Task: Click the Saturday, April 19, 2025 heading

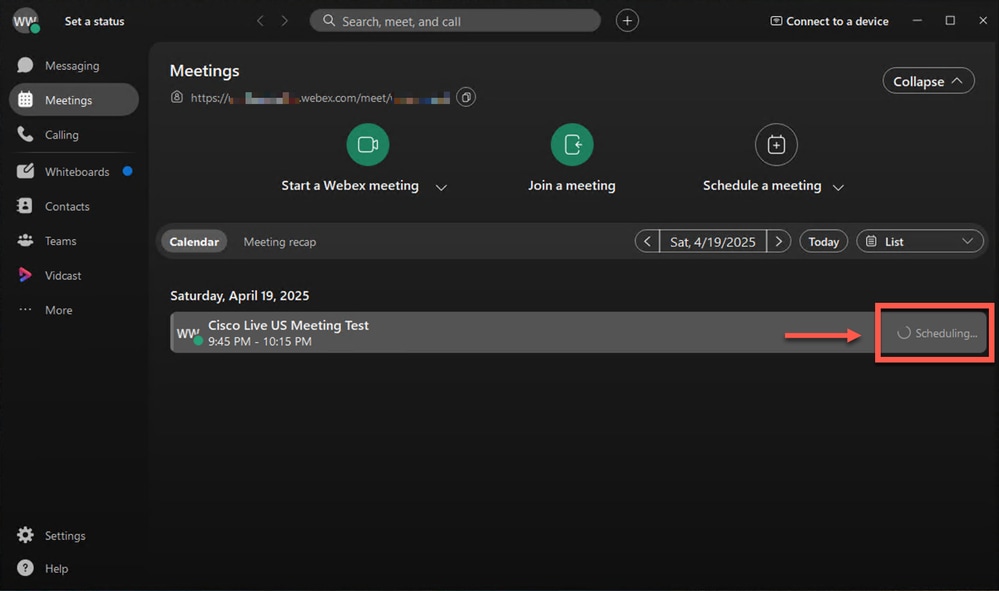Action: click(x=240, y=296)
